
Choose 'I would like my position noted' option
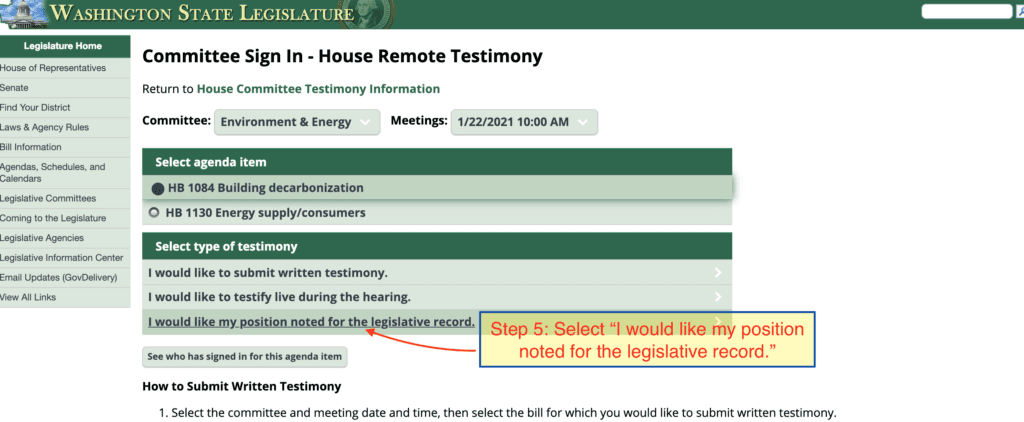311,321
